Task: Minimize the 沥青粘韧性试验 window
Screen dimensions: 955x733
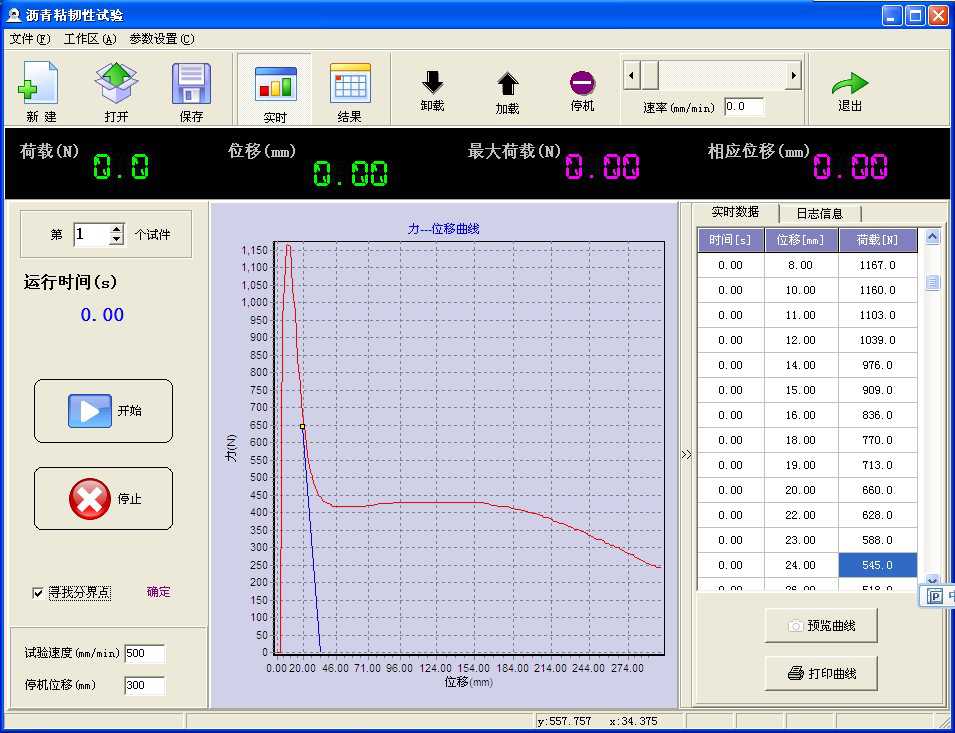Action: pos(892,15)
